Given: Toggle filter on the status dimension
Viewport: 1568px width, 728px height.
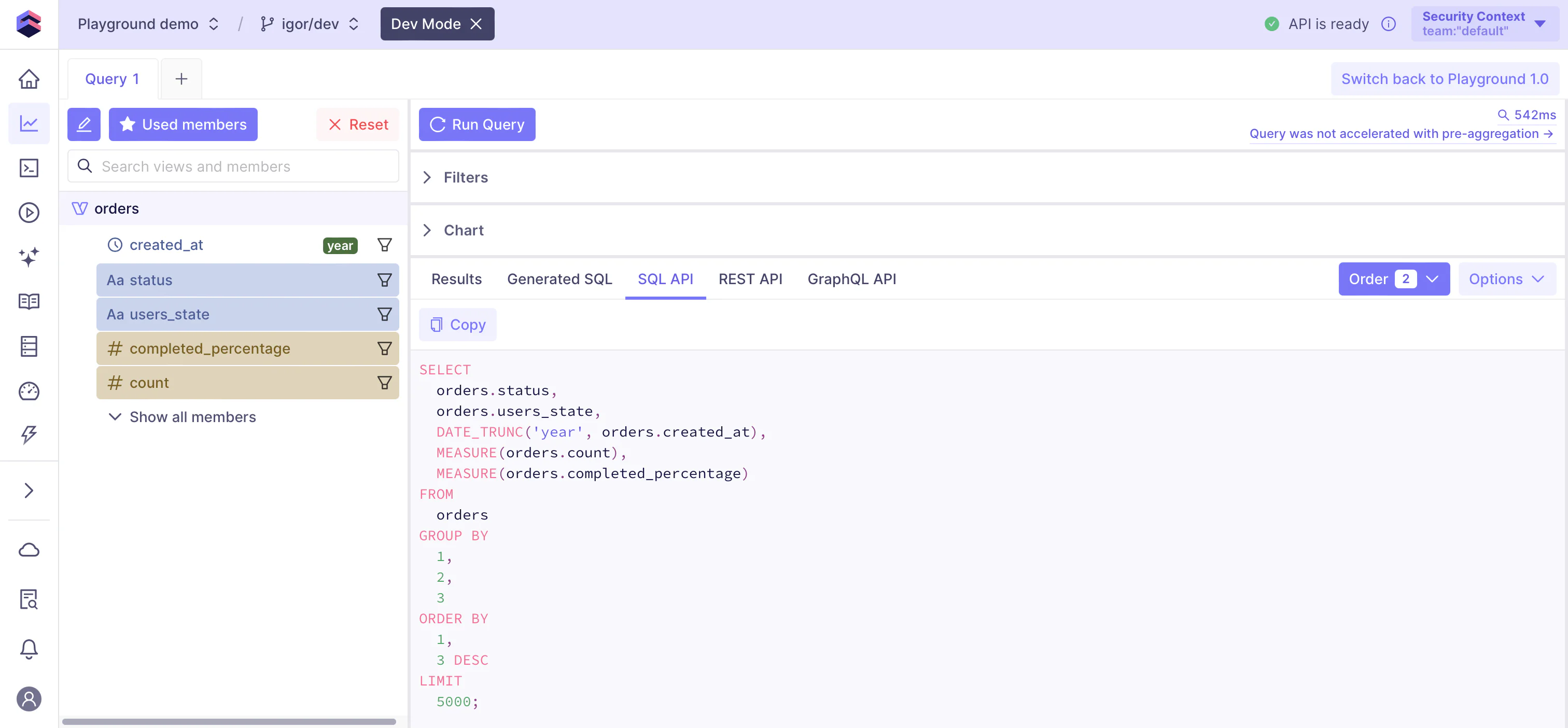Looking at the screenshot, I should click(384, 280).
